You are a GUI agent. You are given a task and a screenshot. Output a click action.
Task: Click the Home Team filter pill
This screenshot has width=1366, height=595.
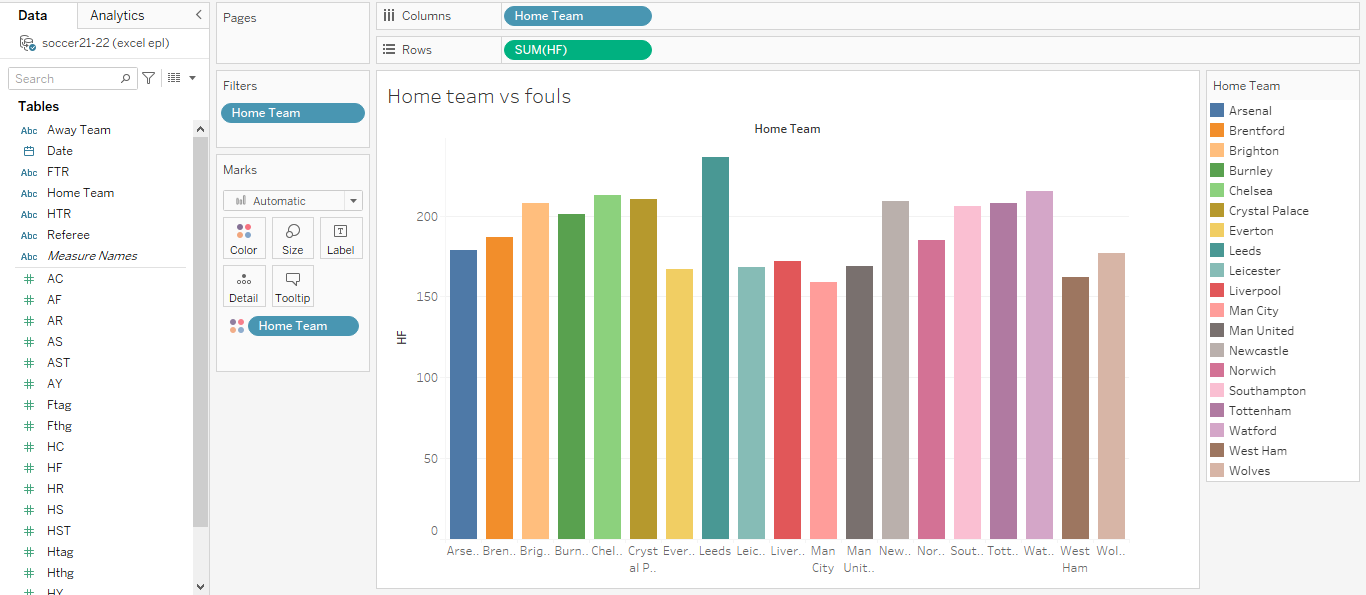click(292, 112)
